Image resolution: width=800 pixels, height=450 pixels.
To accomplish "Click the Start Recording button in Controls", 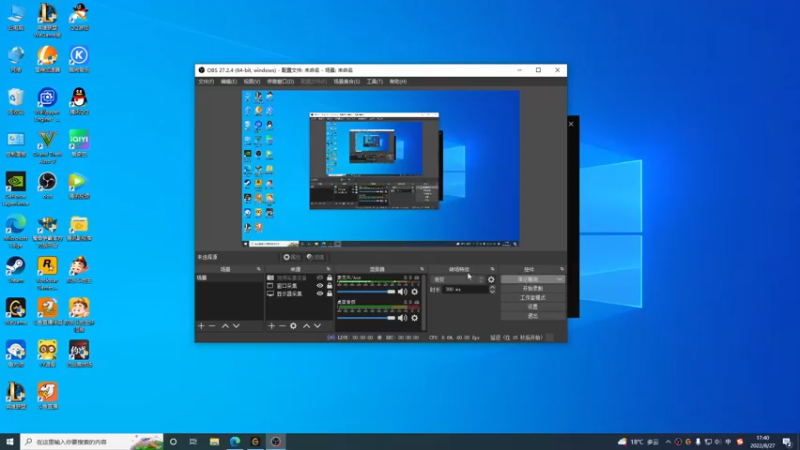I will (533, 288).
